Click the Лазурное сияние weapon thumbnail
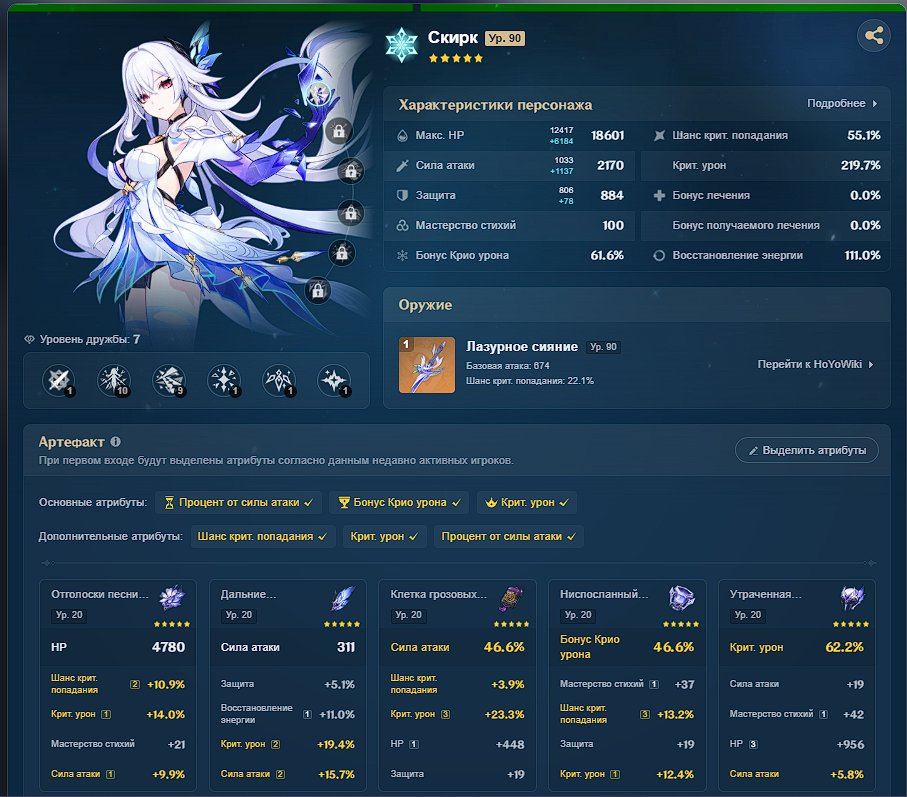Viewport: 907px width, 797px height. point(427,365)
